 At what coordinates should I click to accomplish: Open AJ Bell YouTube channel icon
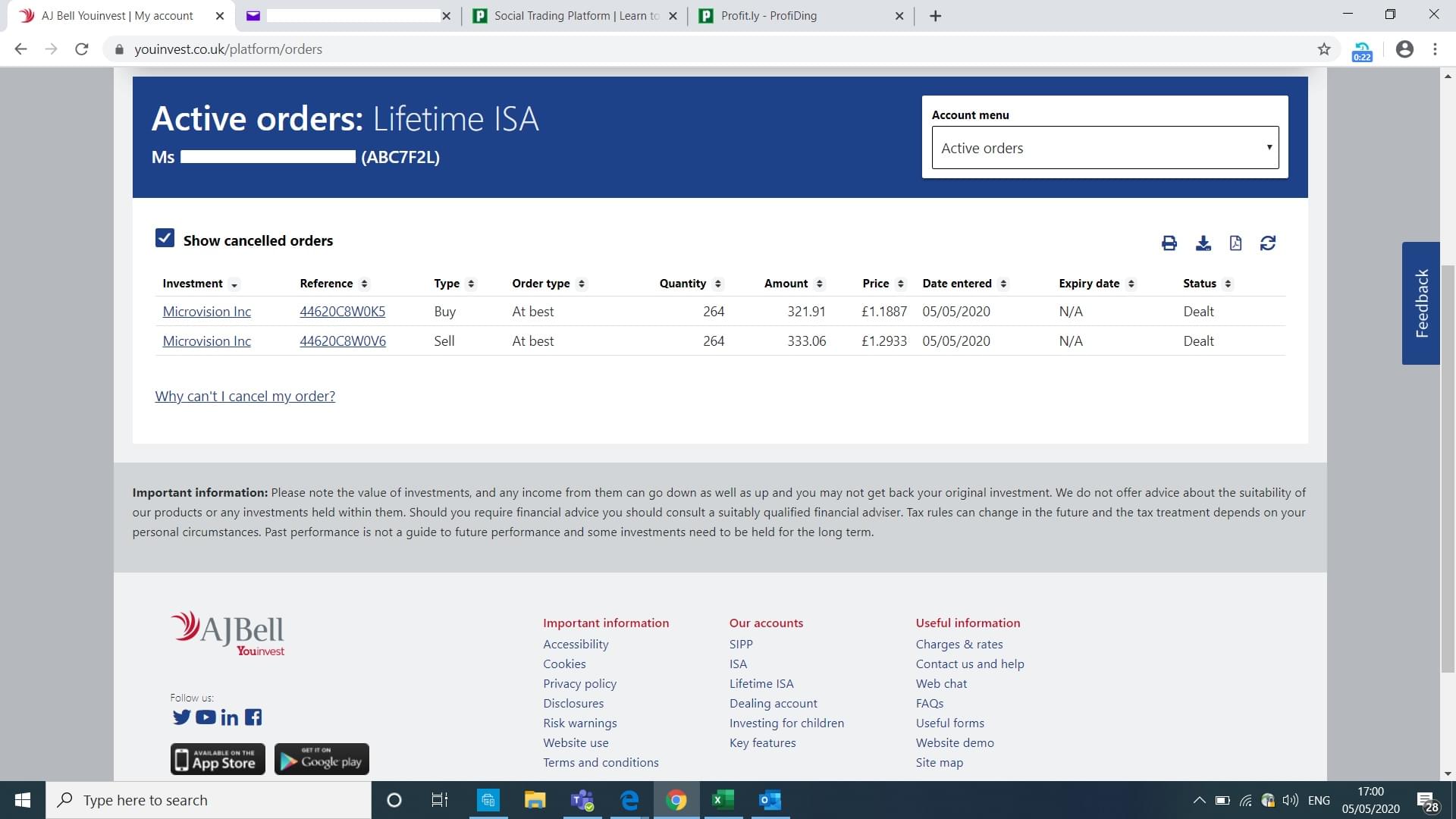click(x=206, y=717)
